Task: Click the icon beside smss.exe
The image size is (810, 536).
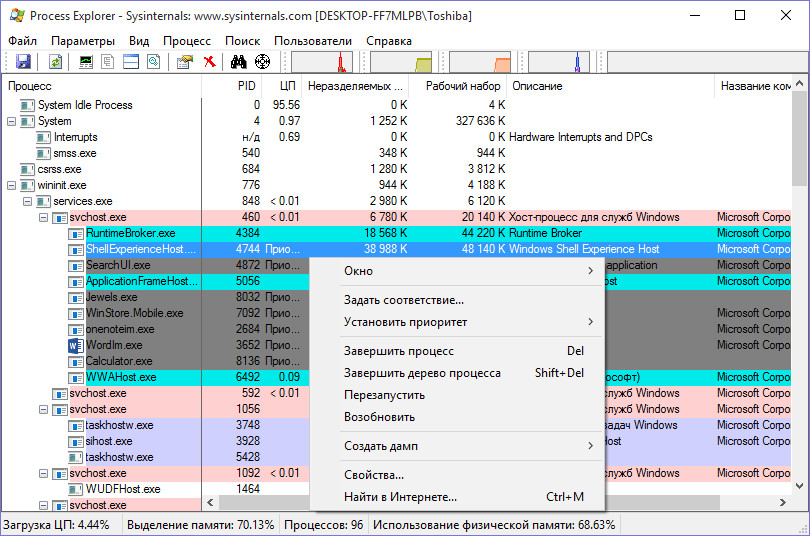Action: point(43,153)
